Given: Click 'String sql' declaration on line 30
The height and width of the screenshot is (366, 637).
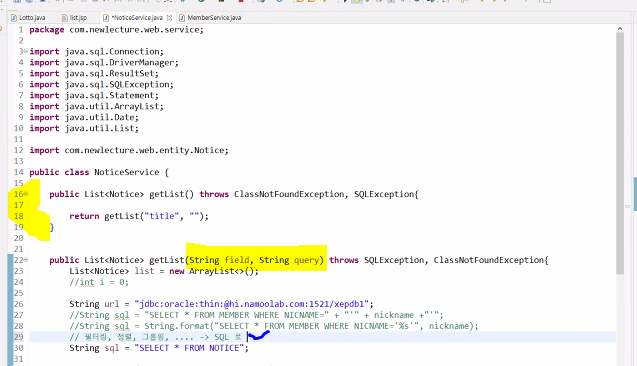Looking at the screenshot, I should [94, 348].
